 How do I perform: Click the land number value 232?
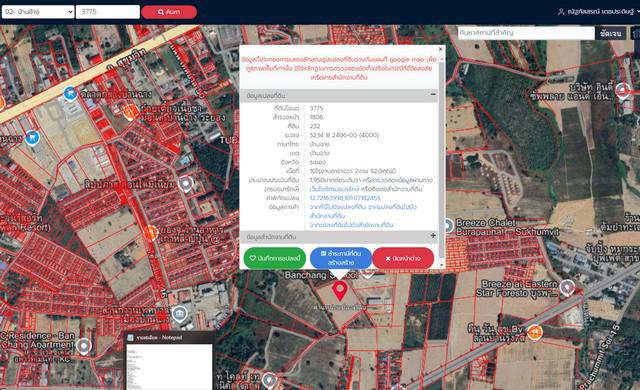tap(315, 126)
